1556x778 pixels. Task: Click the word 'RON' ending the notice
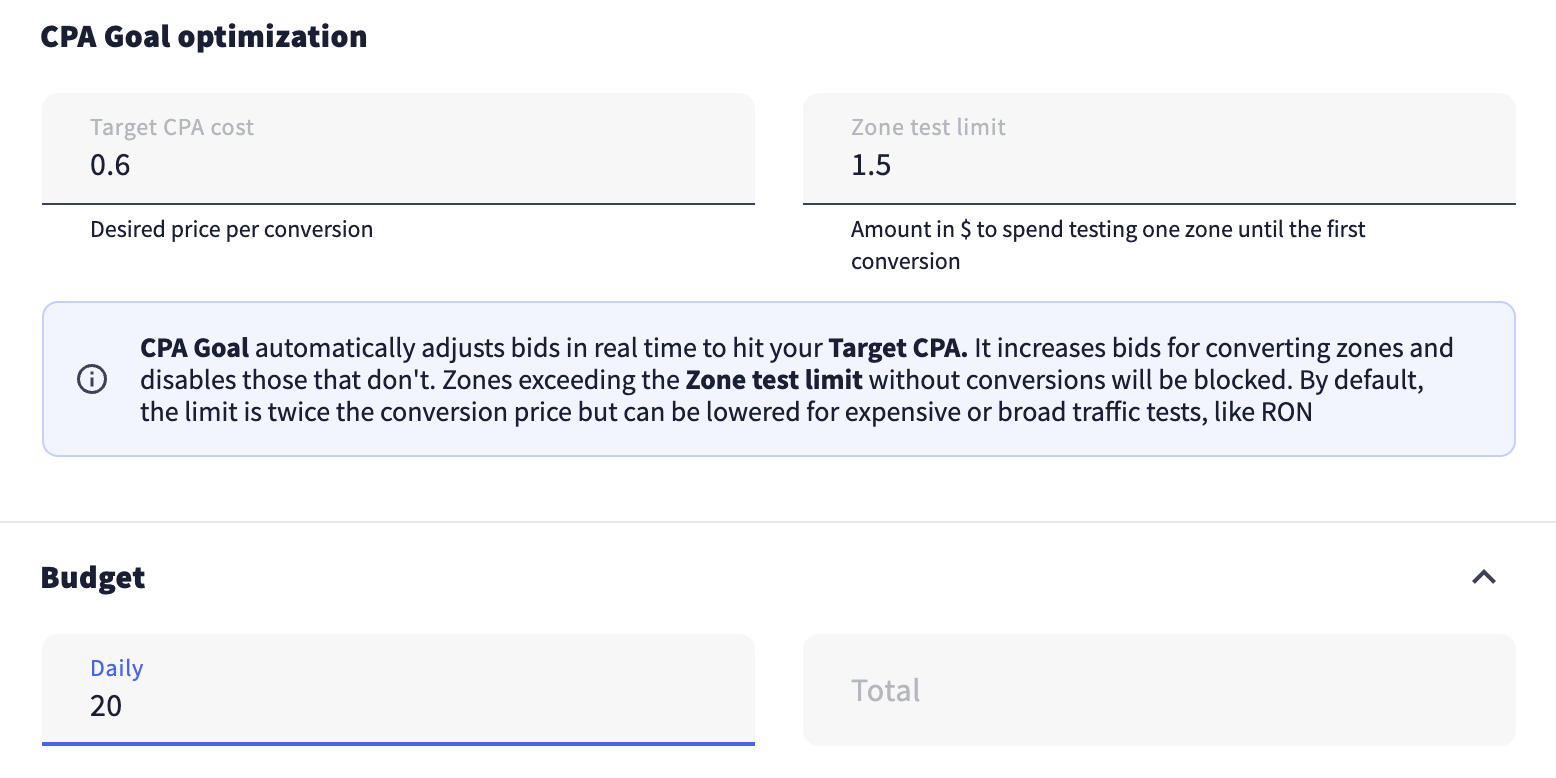coord(1285,411)
